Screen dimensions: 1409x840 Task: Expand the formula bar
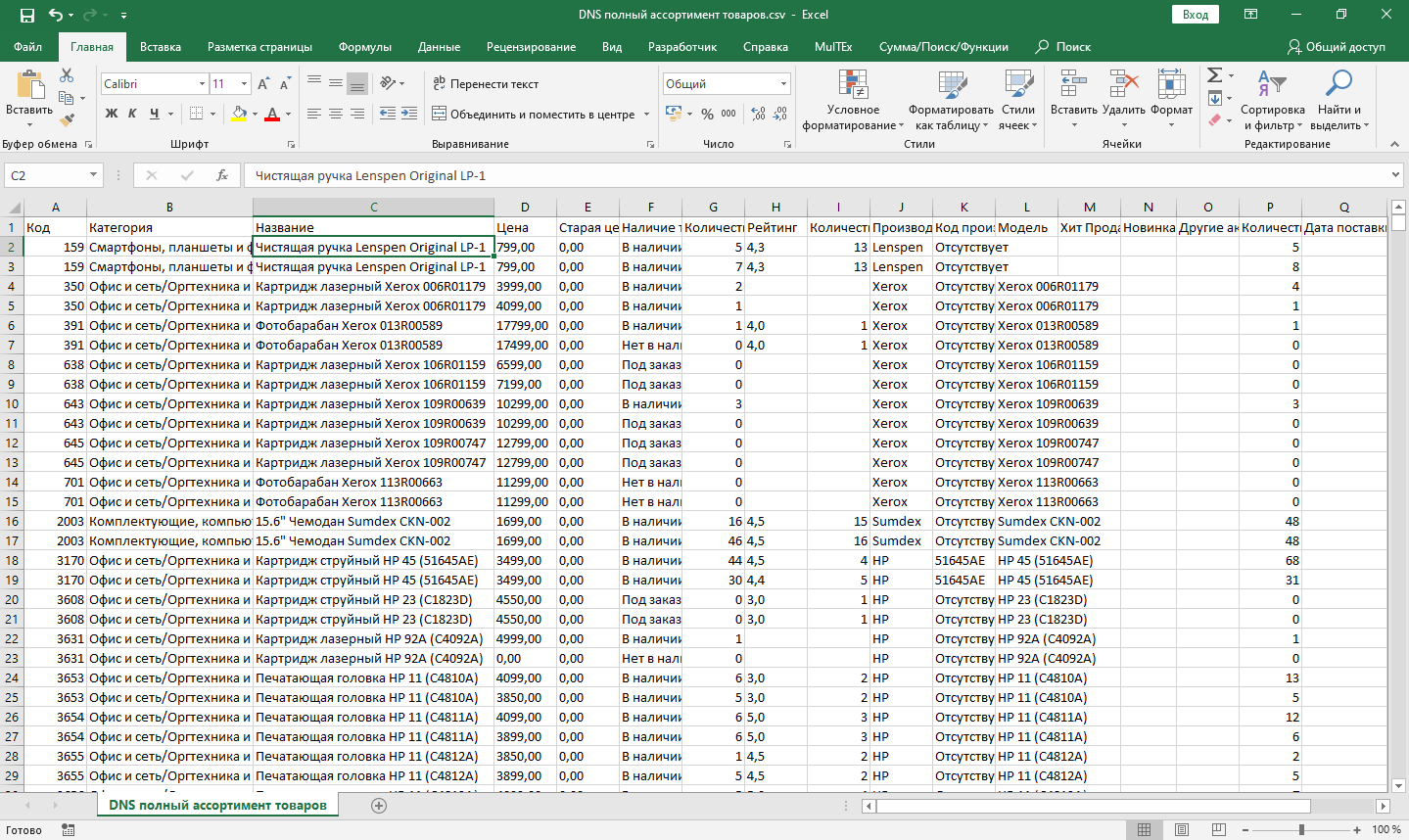point(1396,175)
